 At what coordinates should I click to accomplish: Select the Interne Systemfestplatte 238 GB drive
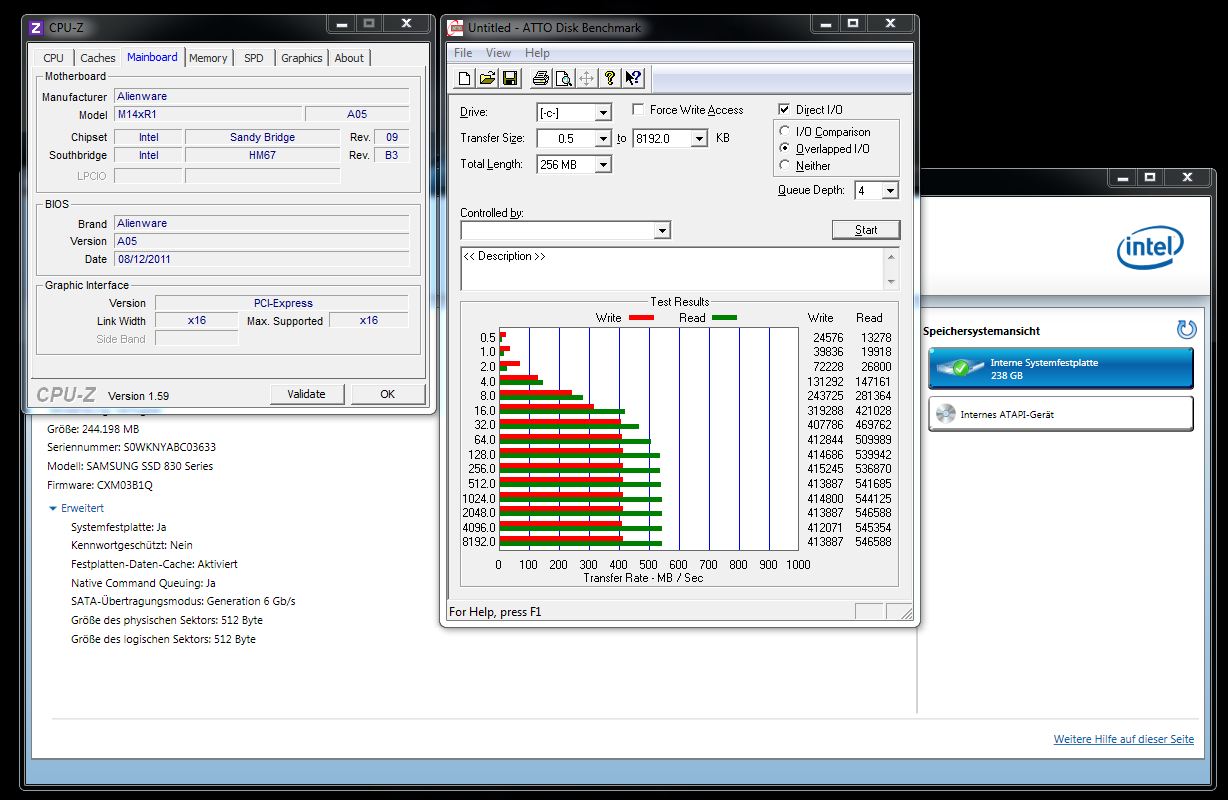tap(1060, 368)
